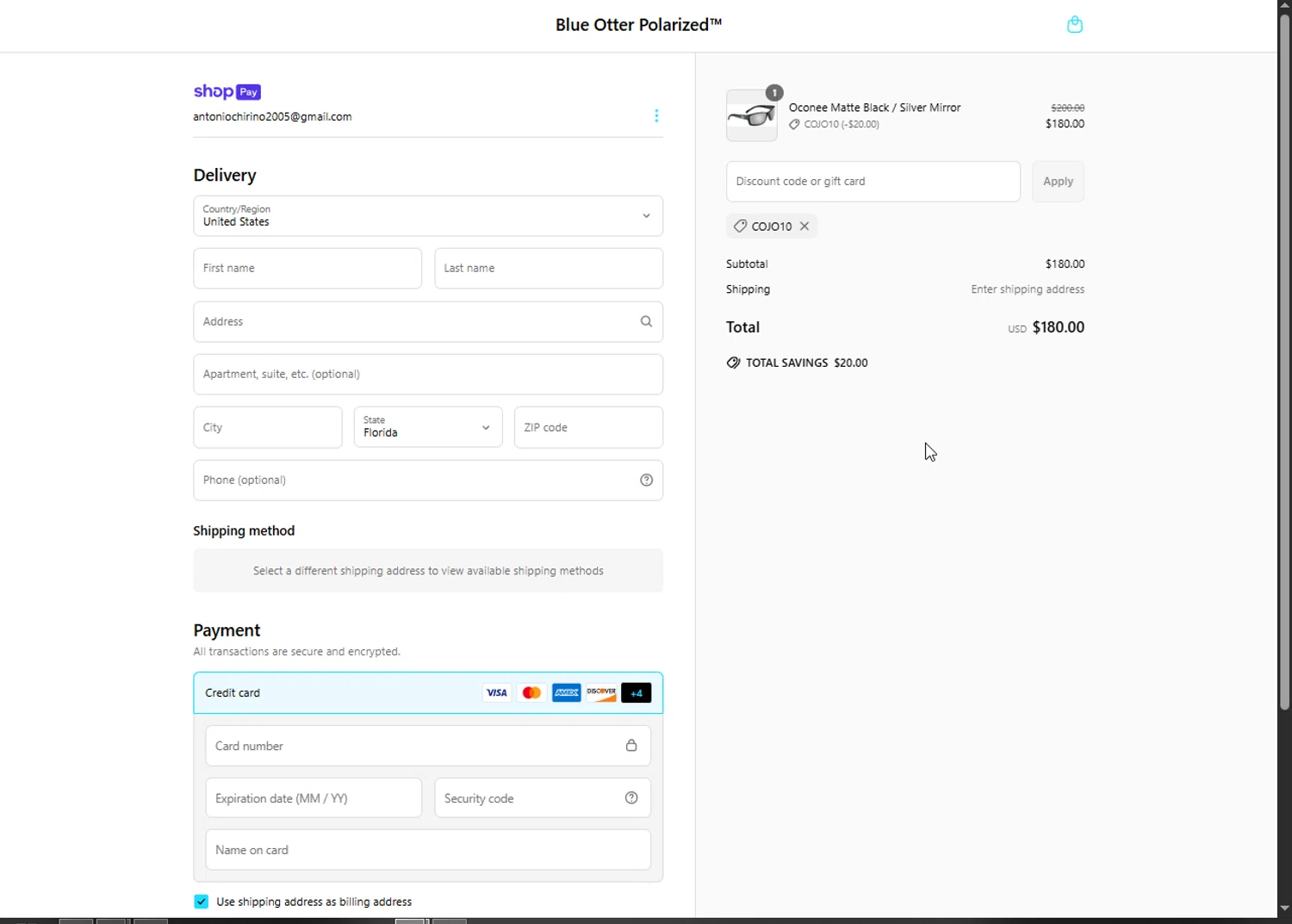
Task: Click the Blue Otter Polarized store title
Action: pyautogui.click(x=638, y=25)
